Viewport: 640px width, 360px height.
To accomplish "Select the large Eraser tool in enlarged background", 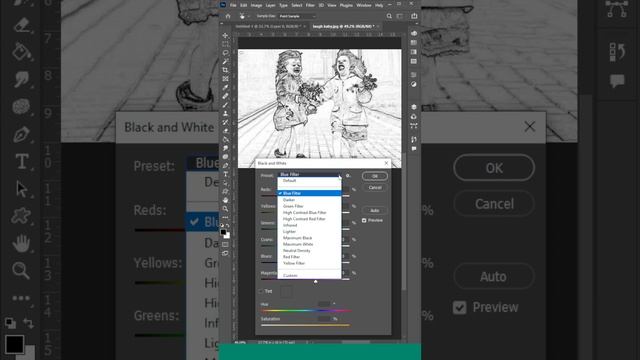I will [21, 25].
